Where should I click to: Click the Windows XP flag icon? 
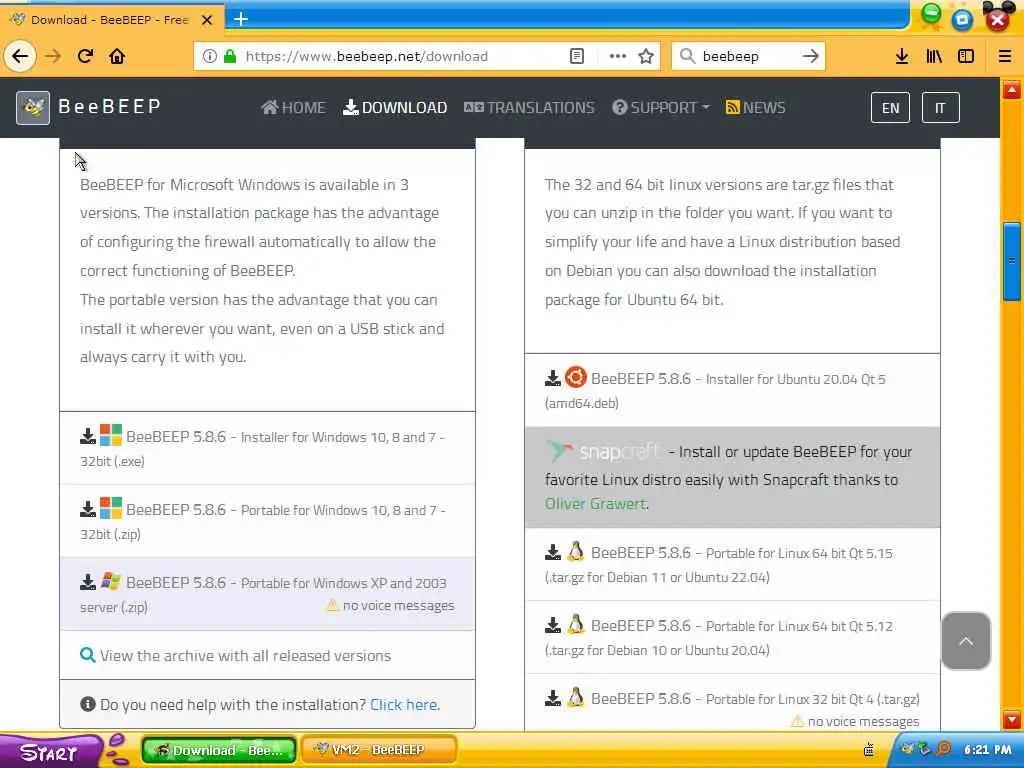110,581
